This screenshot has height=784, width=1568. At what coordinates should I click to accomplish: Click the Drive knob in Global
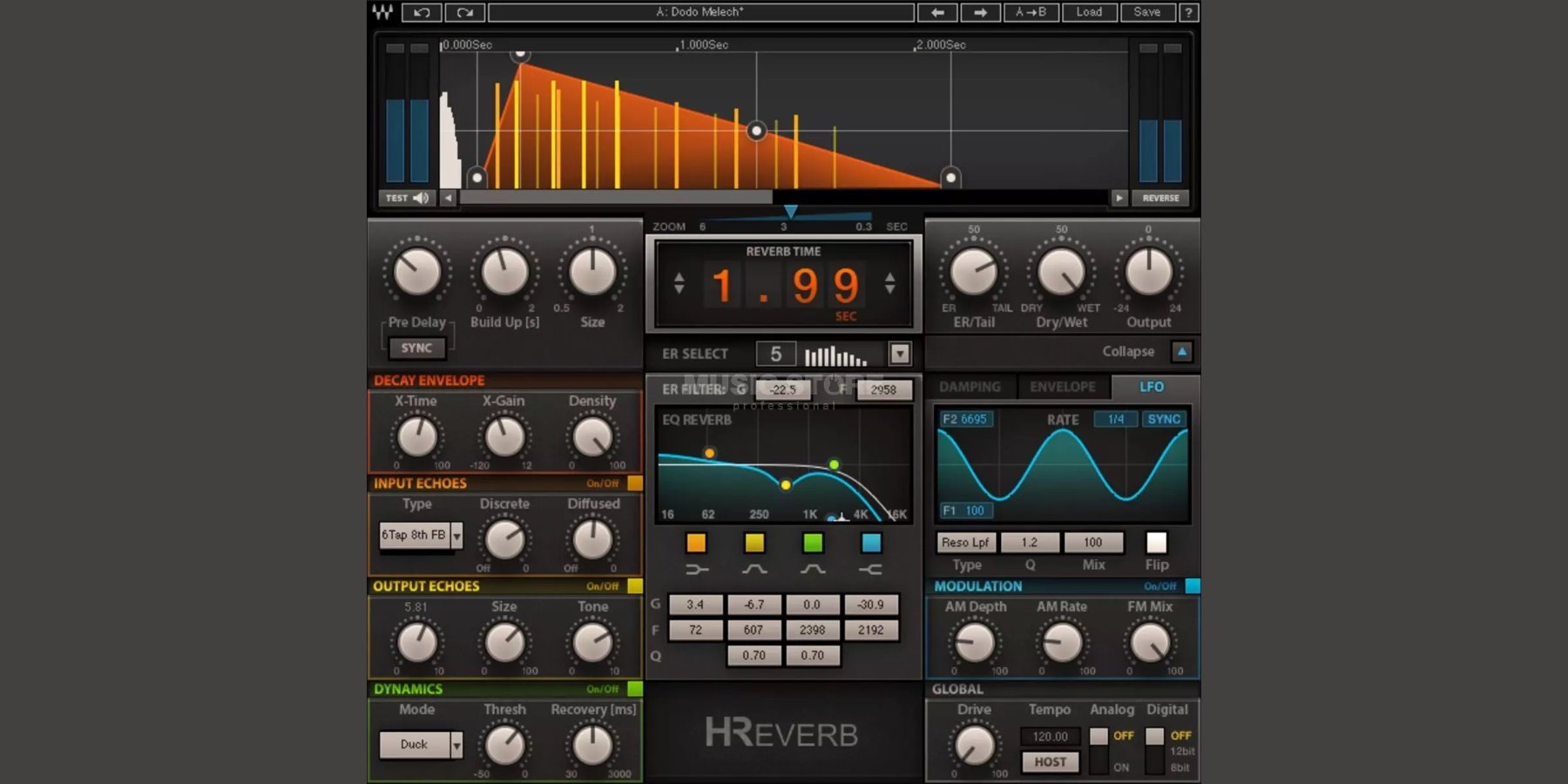tap(975, 746)
